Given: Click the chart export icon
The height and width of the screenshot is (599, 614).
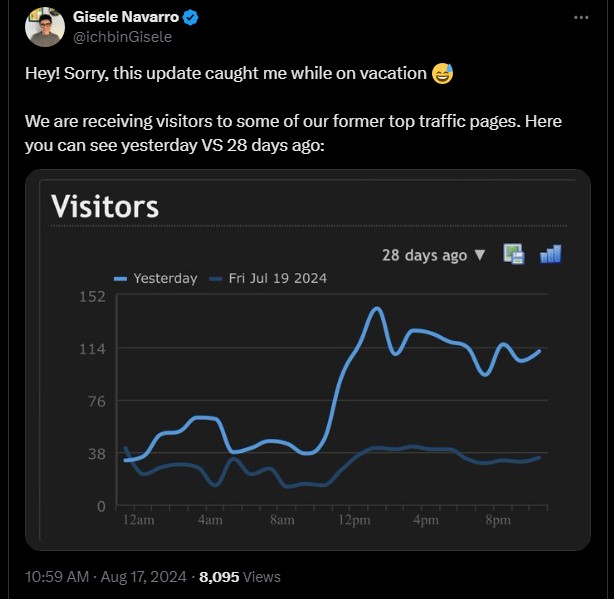Looking at the screenshot, I should coord(514,254).
